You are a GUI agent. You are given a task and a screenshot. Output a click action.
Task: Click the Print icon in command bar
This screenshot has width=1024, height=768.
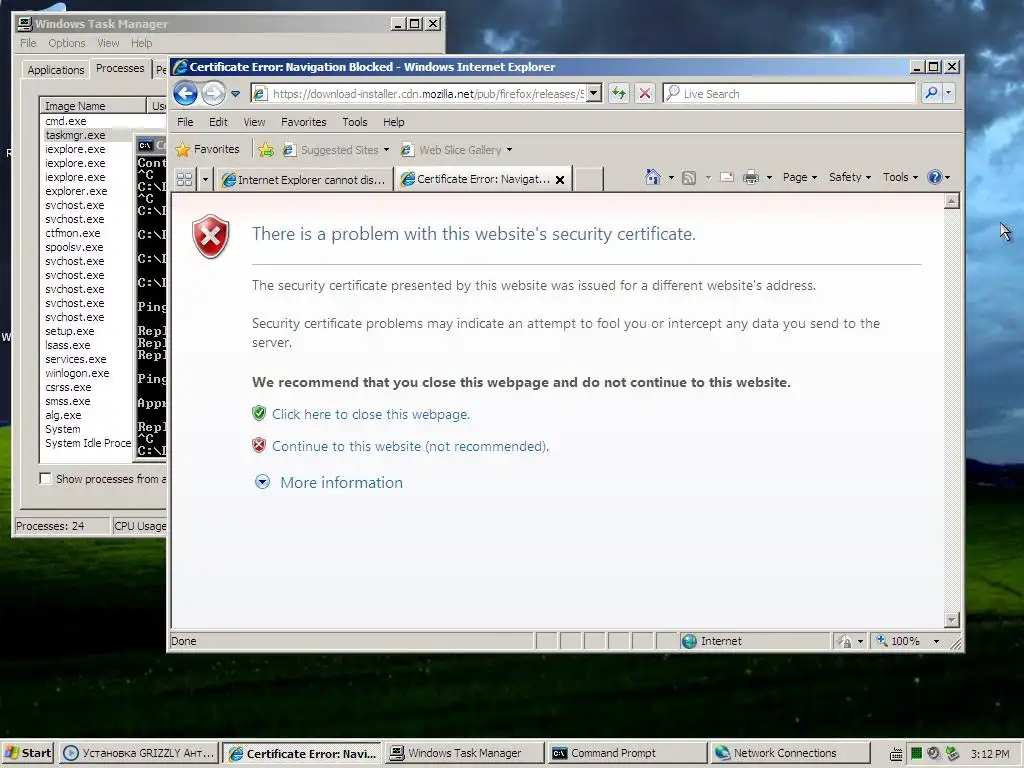[751, 177]
